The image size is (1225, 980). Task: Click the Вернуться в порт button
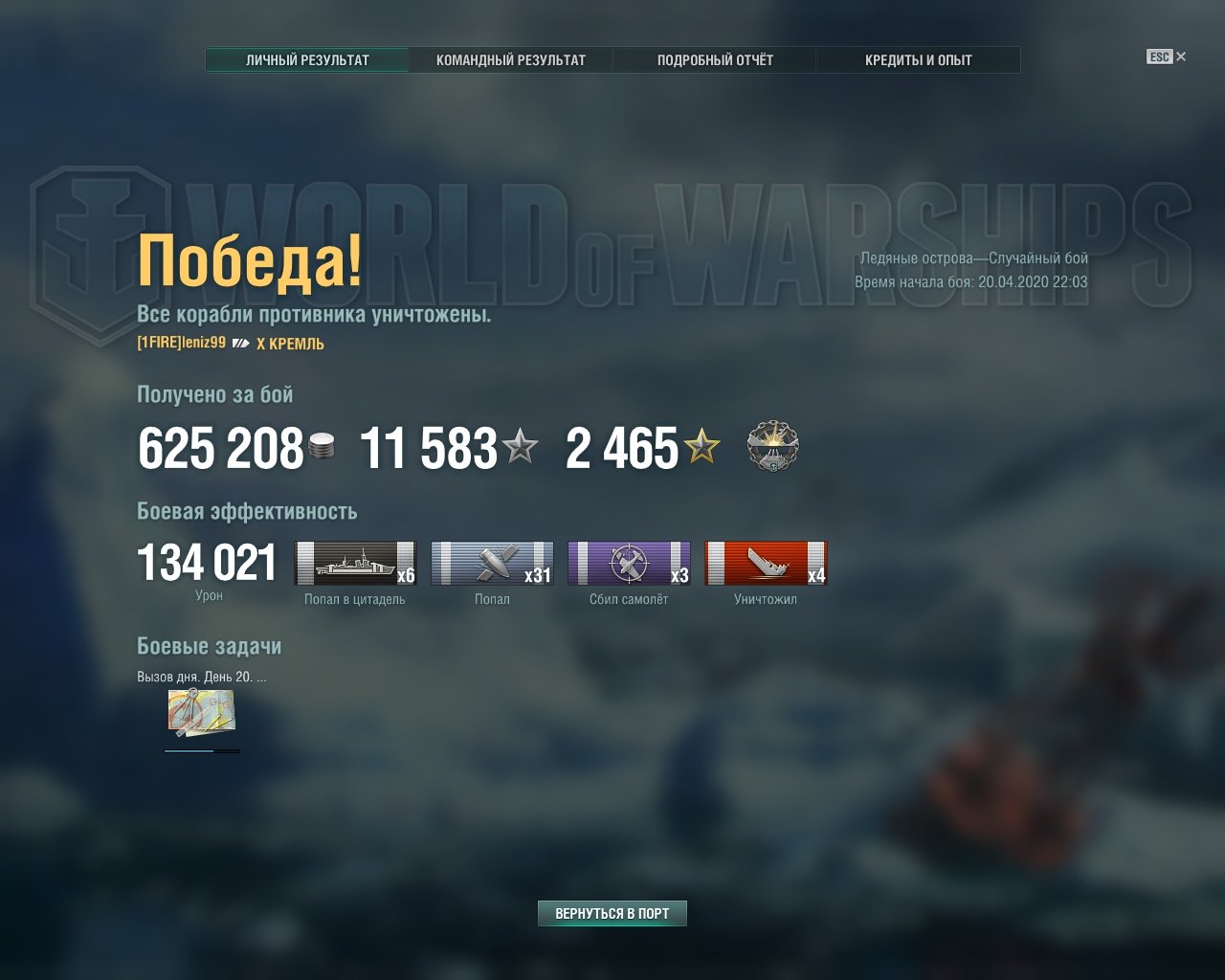(612, 914)
